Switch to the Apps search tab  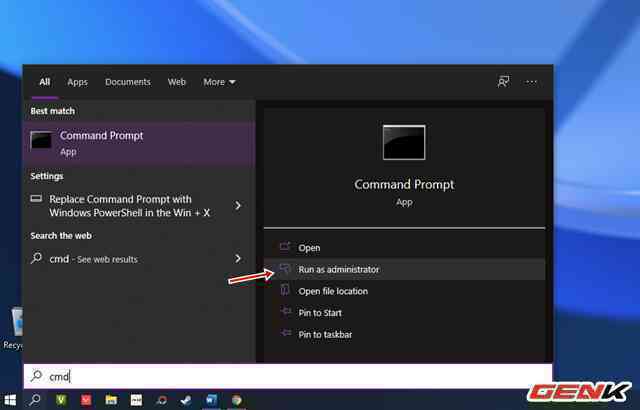pyautogui.click(x=78, y=82)
